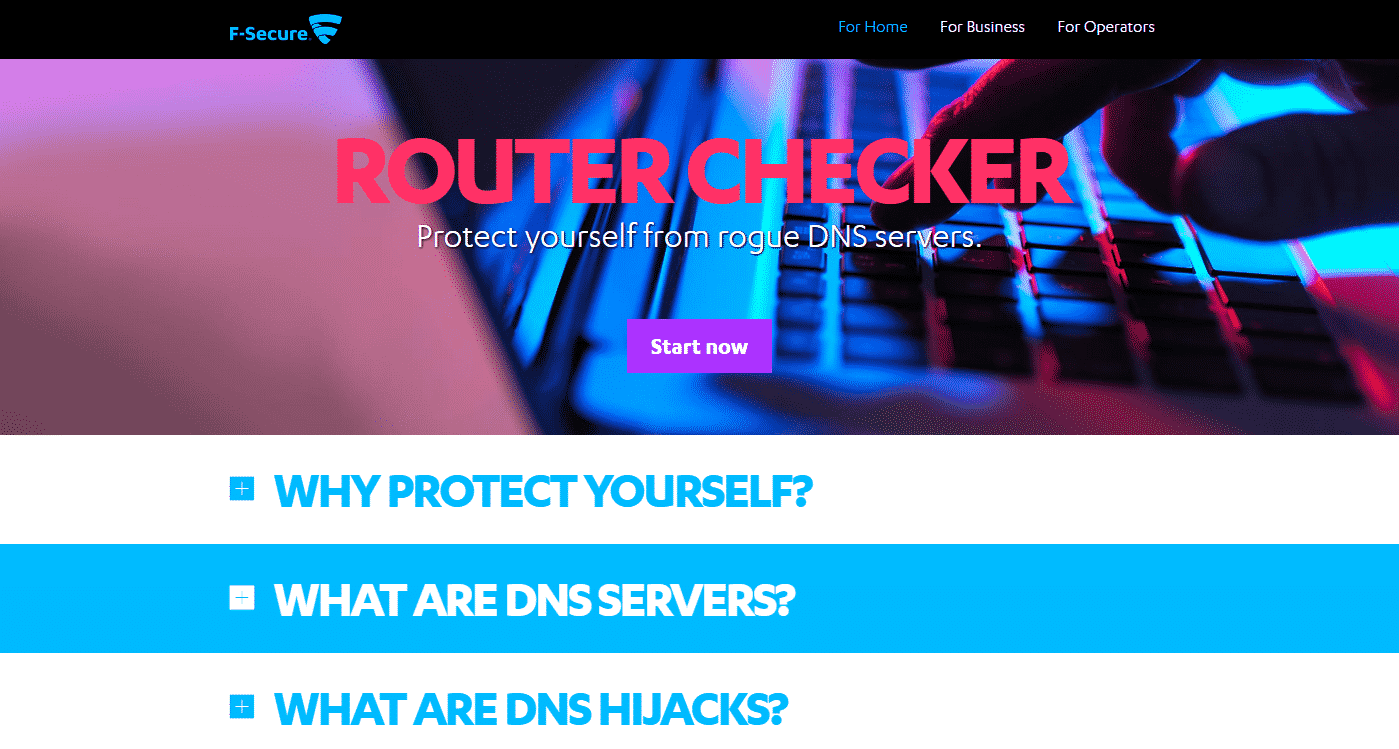Expand the plus icon beside Why Protect Yourself

pyautogui.click(x=242, y=489)
